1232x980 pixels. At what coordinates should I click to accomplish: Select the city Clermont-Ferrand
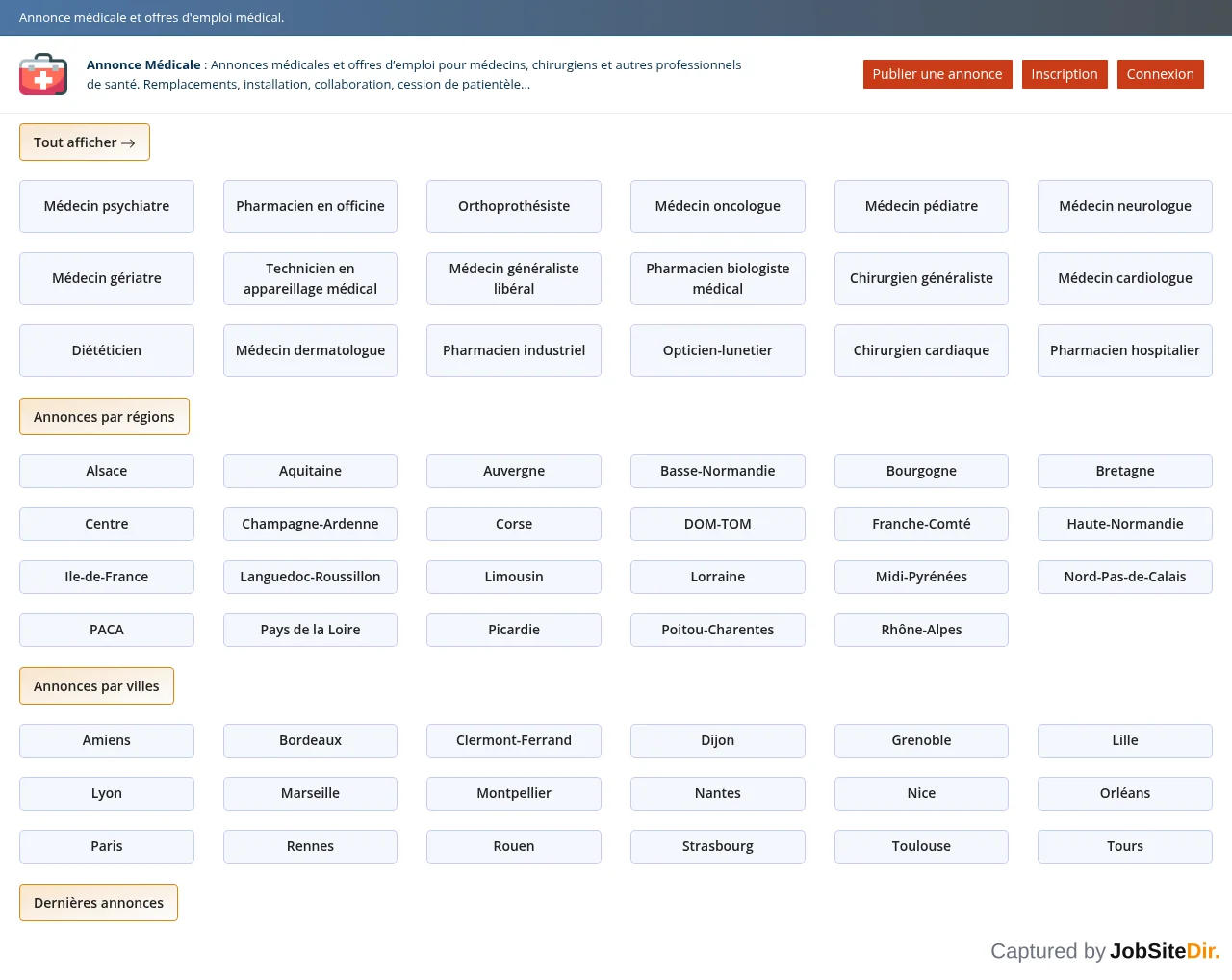(514, 740)
